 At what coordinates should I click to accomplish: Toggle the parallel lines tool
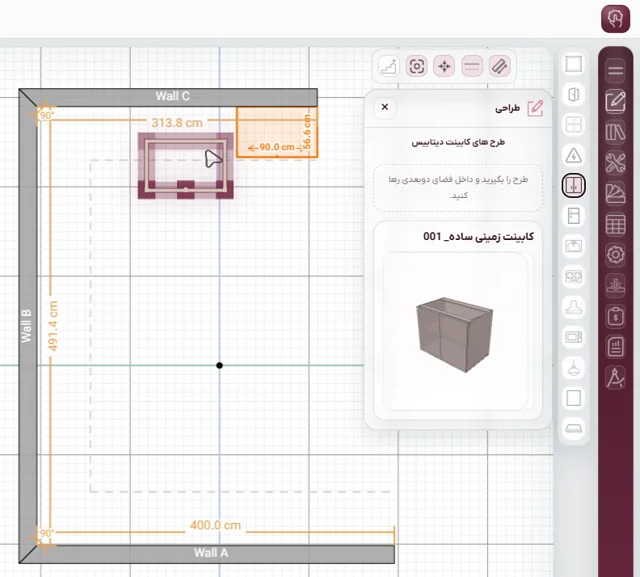472,66
